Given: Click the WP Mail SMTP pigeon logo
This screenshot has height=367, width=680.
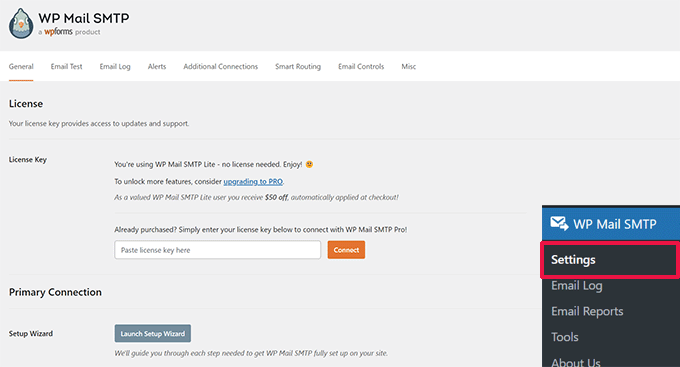Looking at the screenshot, I should tap(21, 23).
